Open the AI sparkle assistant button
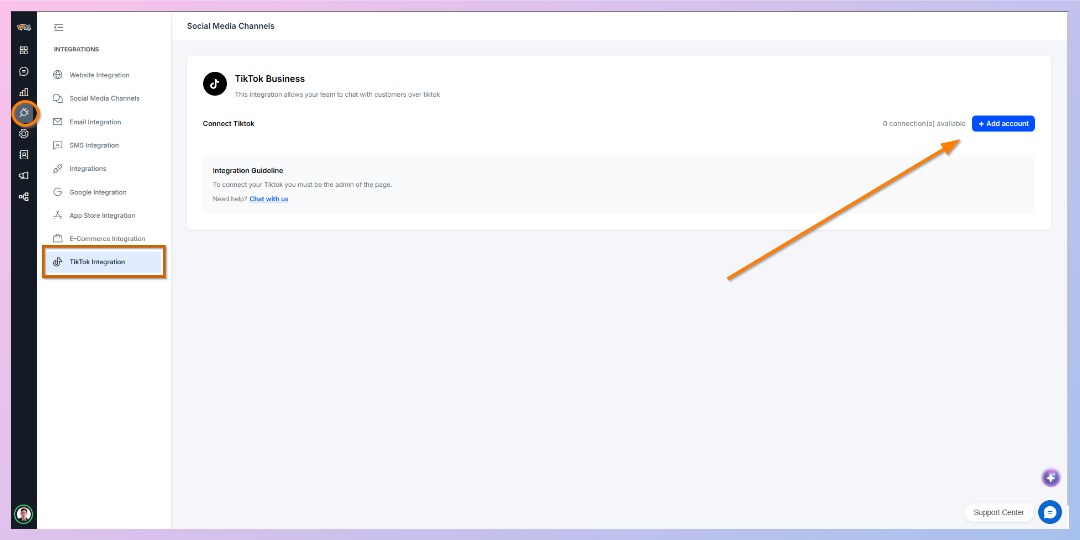1080x540 pixels. [x=1050, y=477]
